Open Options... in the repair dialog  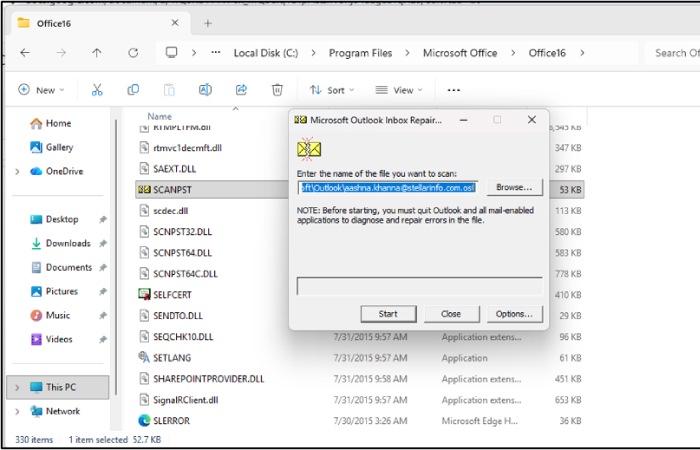coord(514,314)
